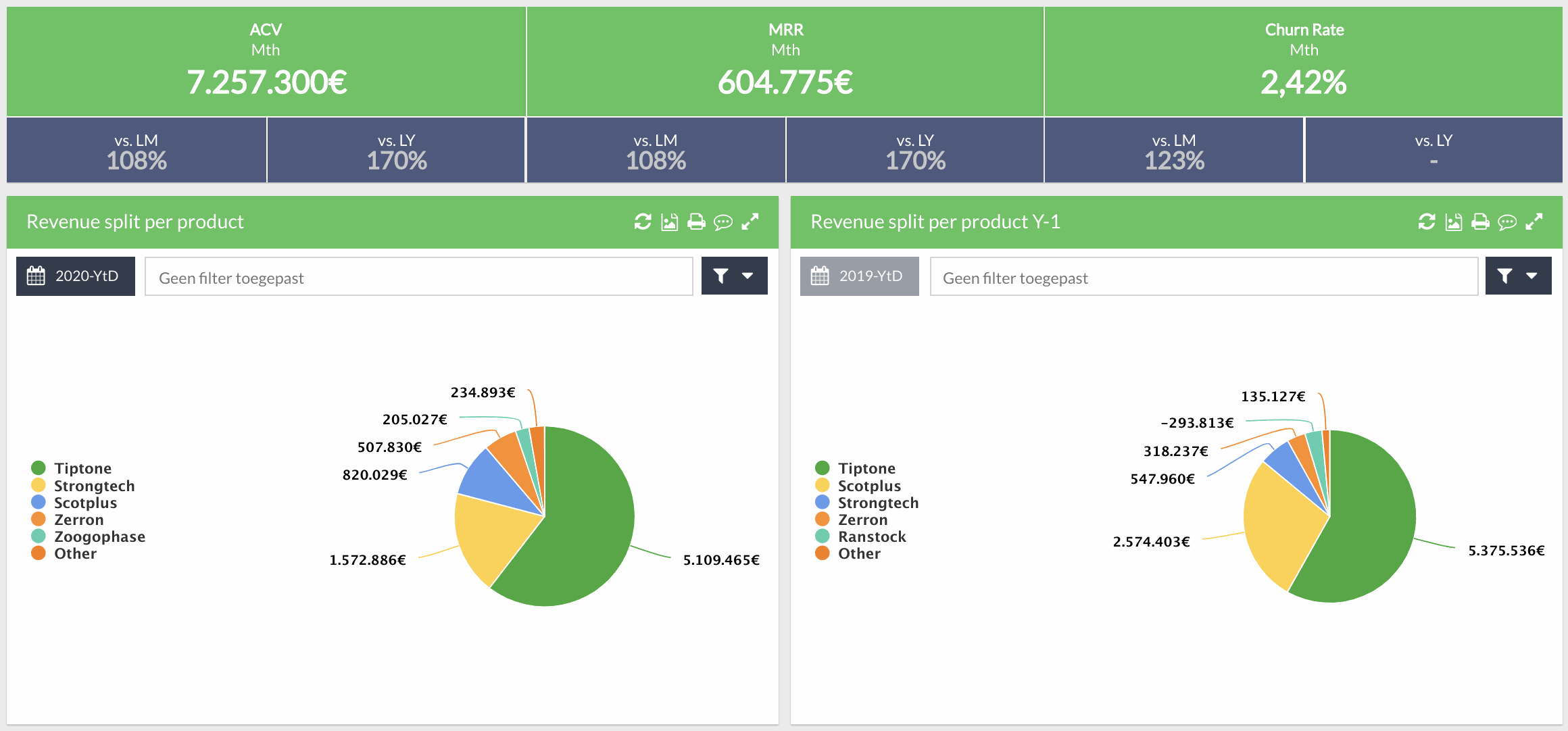The height and width of the screenshot is (731, 1568).
Task: Refresh the Revenue split per product Y-1 chart
Action: [1425, 222]
